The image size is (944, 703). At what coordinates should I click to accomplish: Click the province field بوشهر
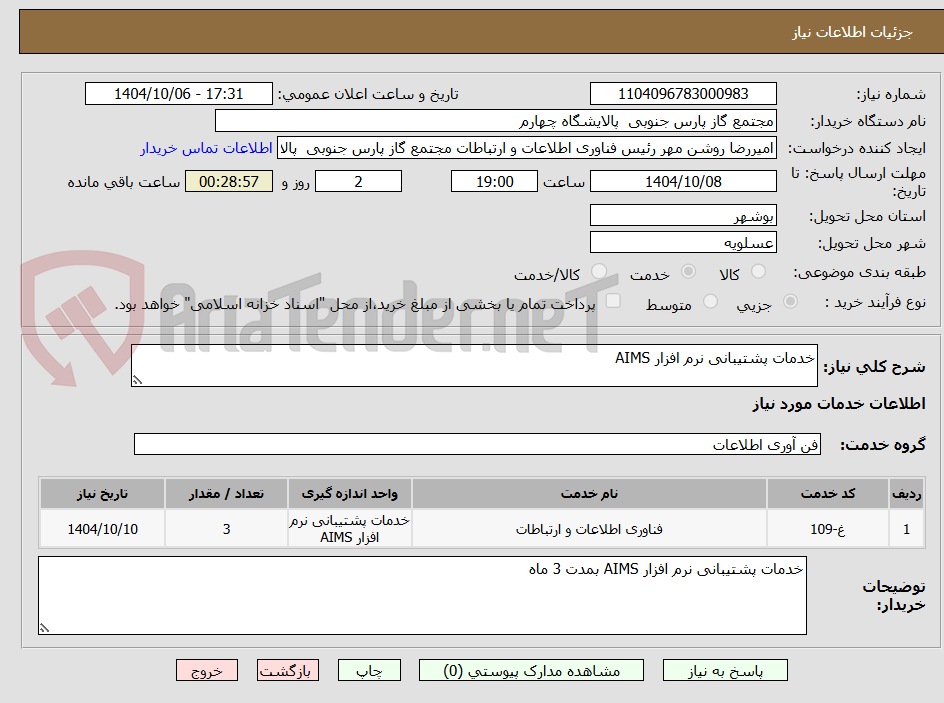pyautogui.click(x=683, y=215)
